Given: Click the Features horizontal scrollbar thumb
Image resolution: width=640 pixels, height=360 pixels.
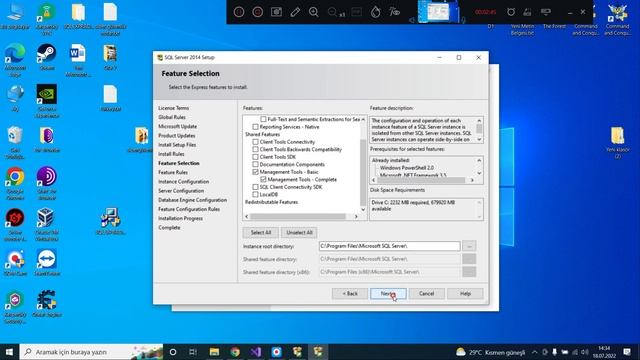Looking at the screenshot, I should pyautogui.click(x=298, y=216).
